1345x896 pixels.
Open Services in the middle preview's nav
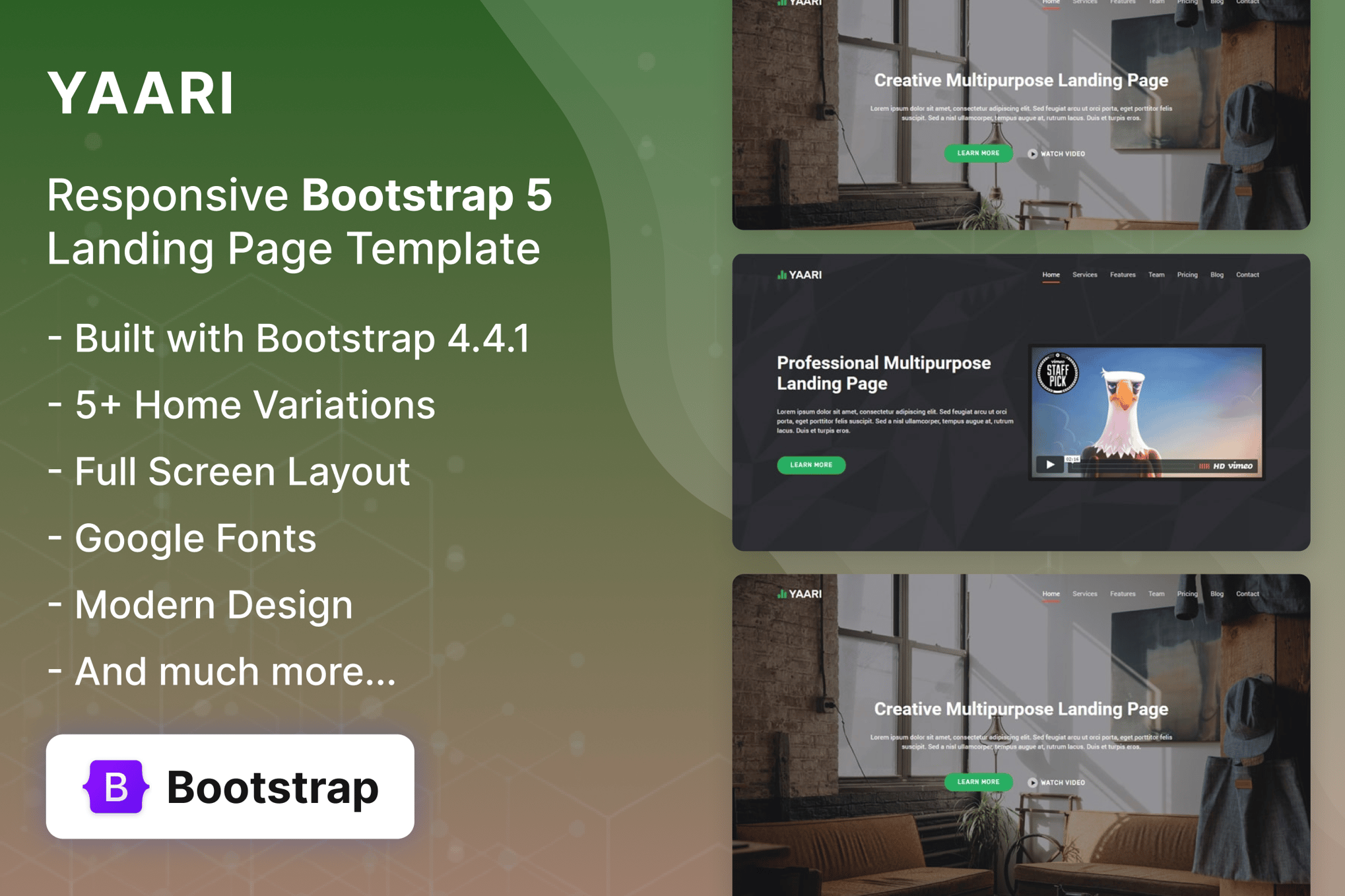[x=1084, y=275]
